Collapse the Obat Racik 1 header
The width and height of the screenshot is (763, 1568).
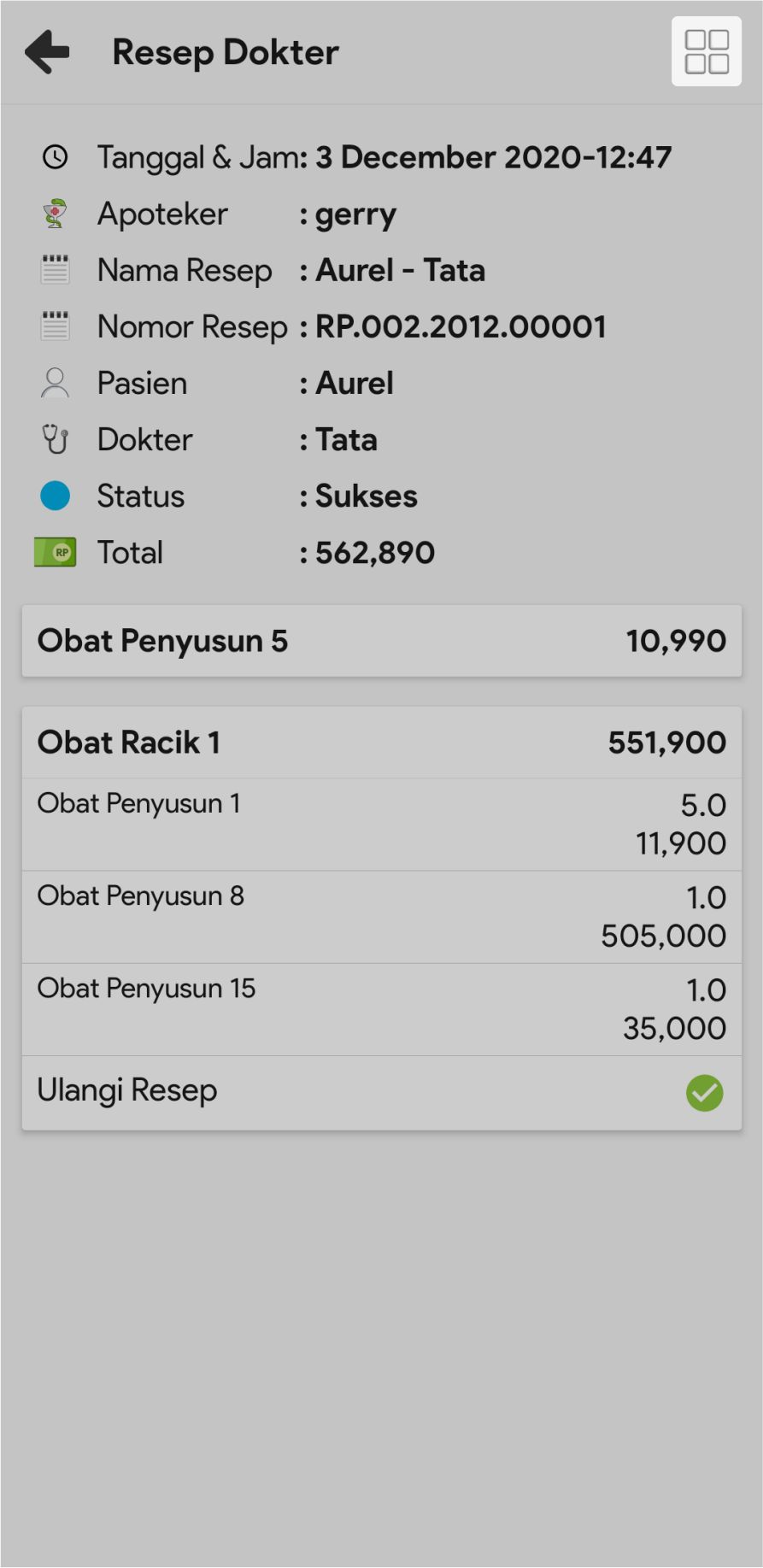pos(381,743)
